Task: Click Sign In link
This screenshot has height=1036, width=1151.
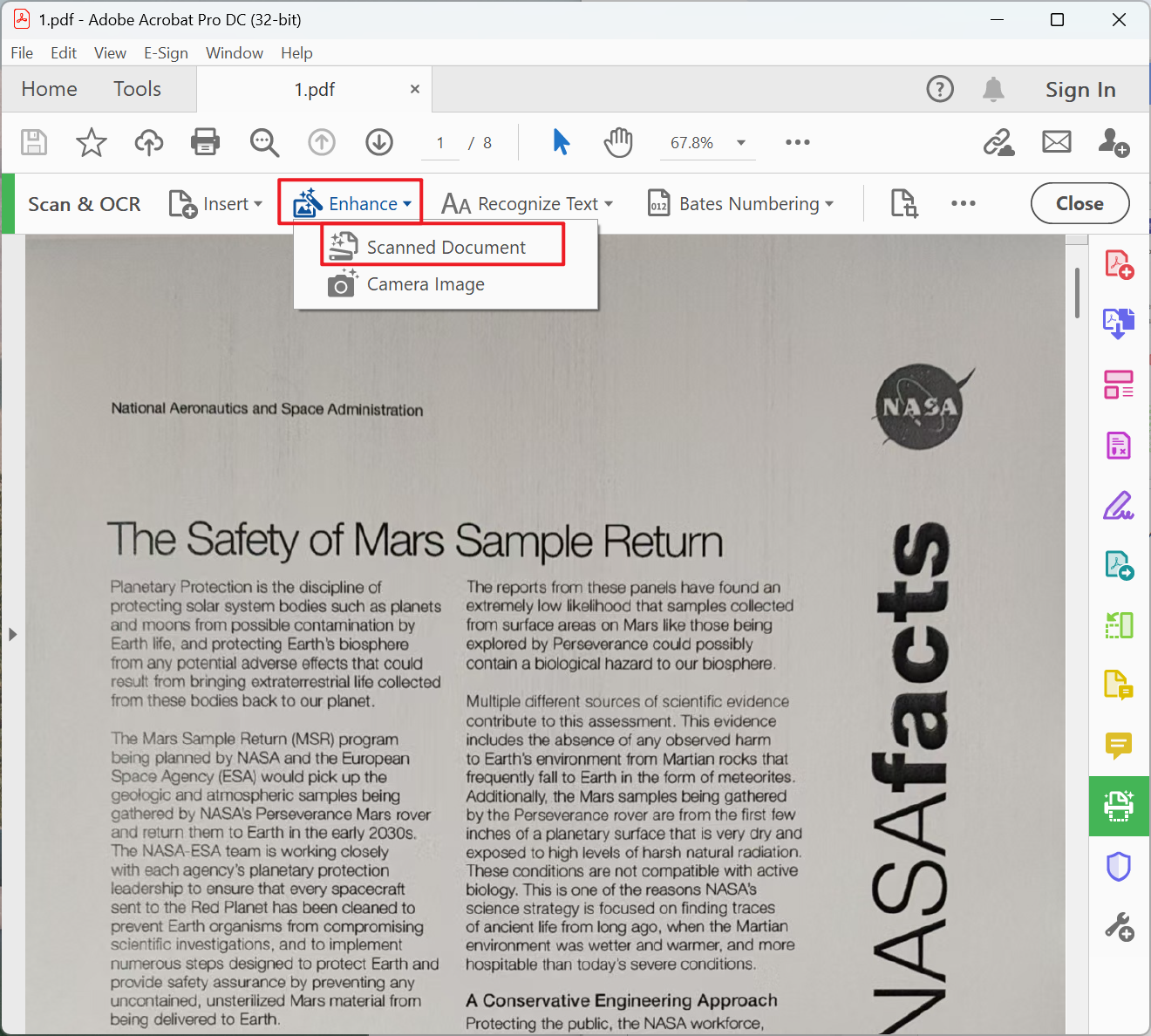Action: point(1080,89)
